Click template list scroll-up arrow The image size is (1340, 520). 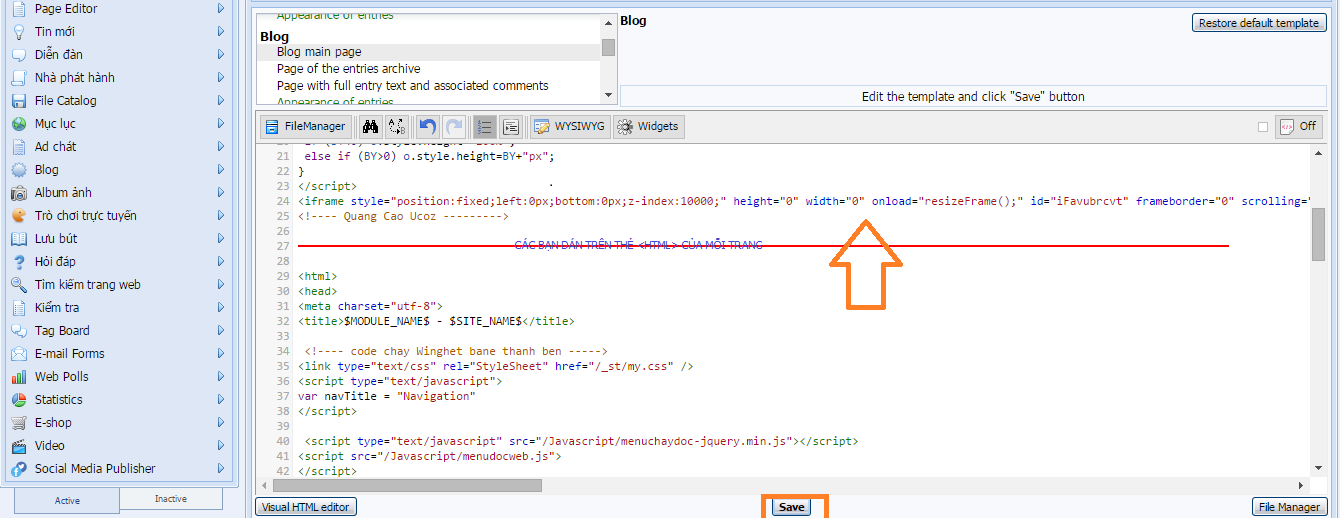[608, 21]
